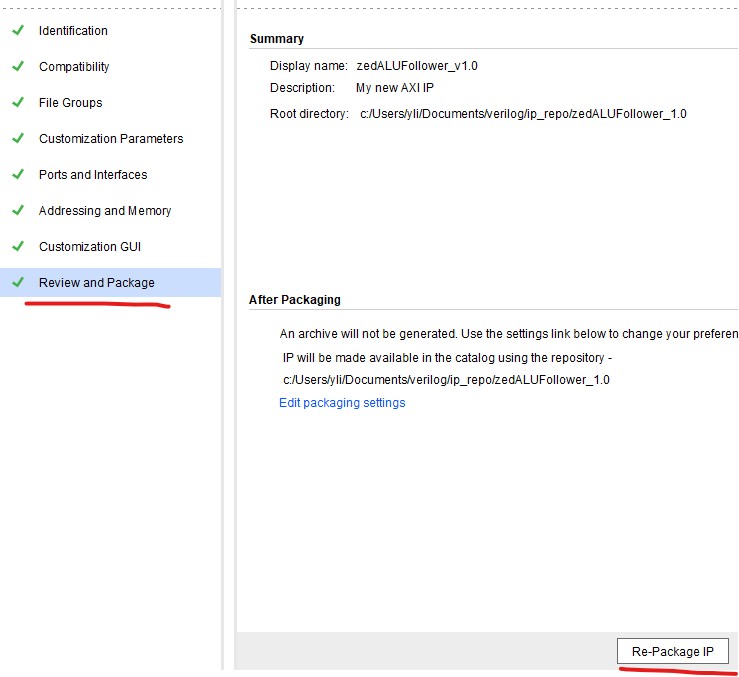Click the green check next to Ports and Interfaces
This screenshot has height=677, width=739.
click(17, 175)
